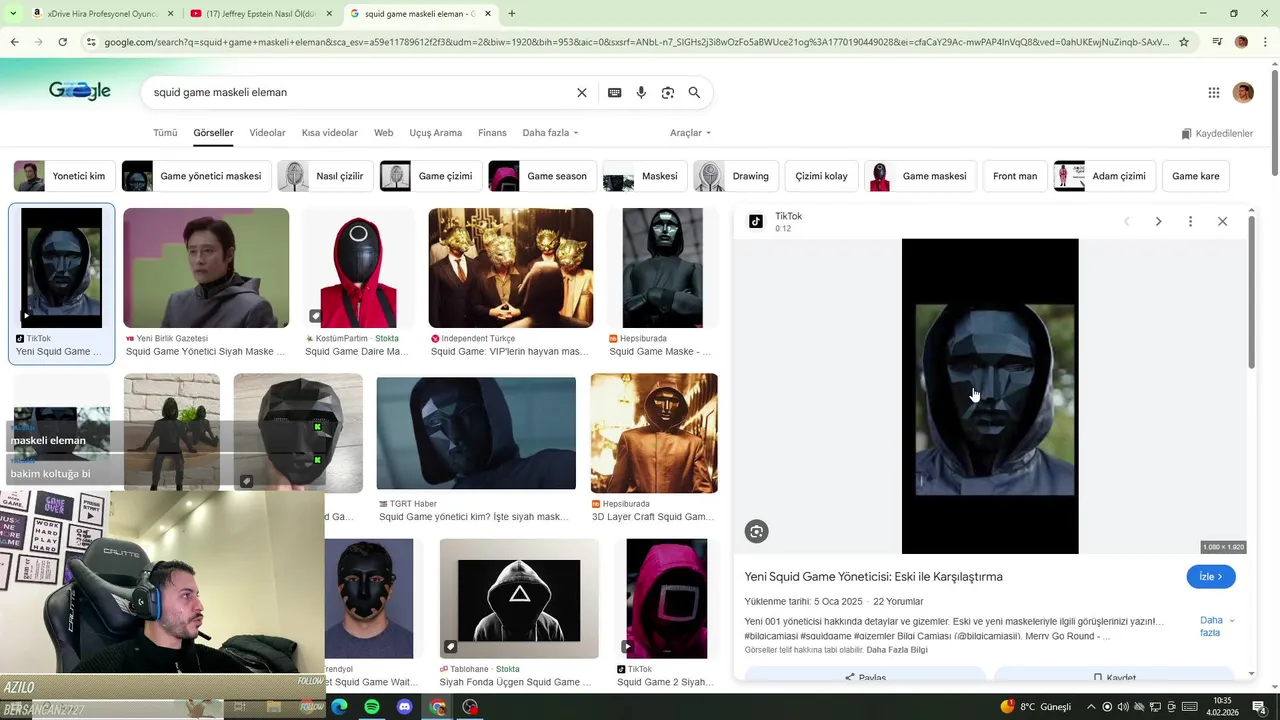1280x720 pixels.
Task: Open Spotify from the taskbar
Action: (372, 707)
